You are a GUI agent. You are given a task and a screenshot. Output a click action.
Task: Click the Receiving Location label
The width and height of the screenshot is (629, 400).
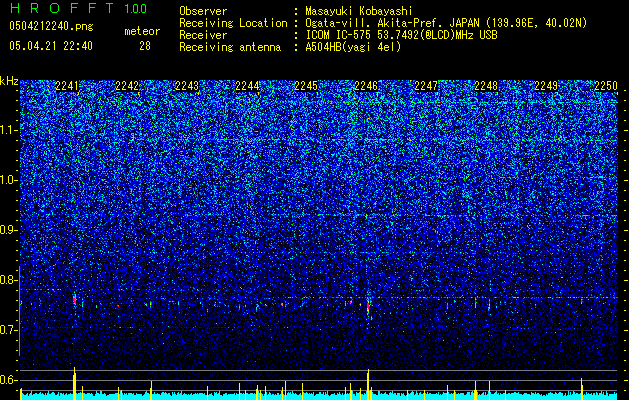(x=233, y=23)
